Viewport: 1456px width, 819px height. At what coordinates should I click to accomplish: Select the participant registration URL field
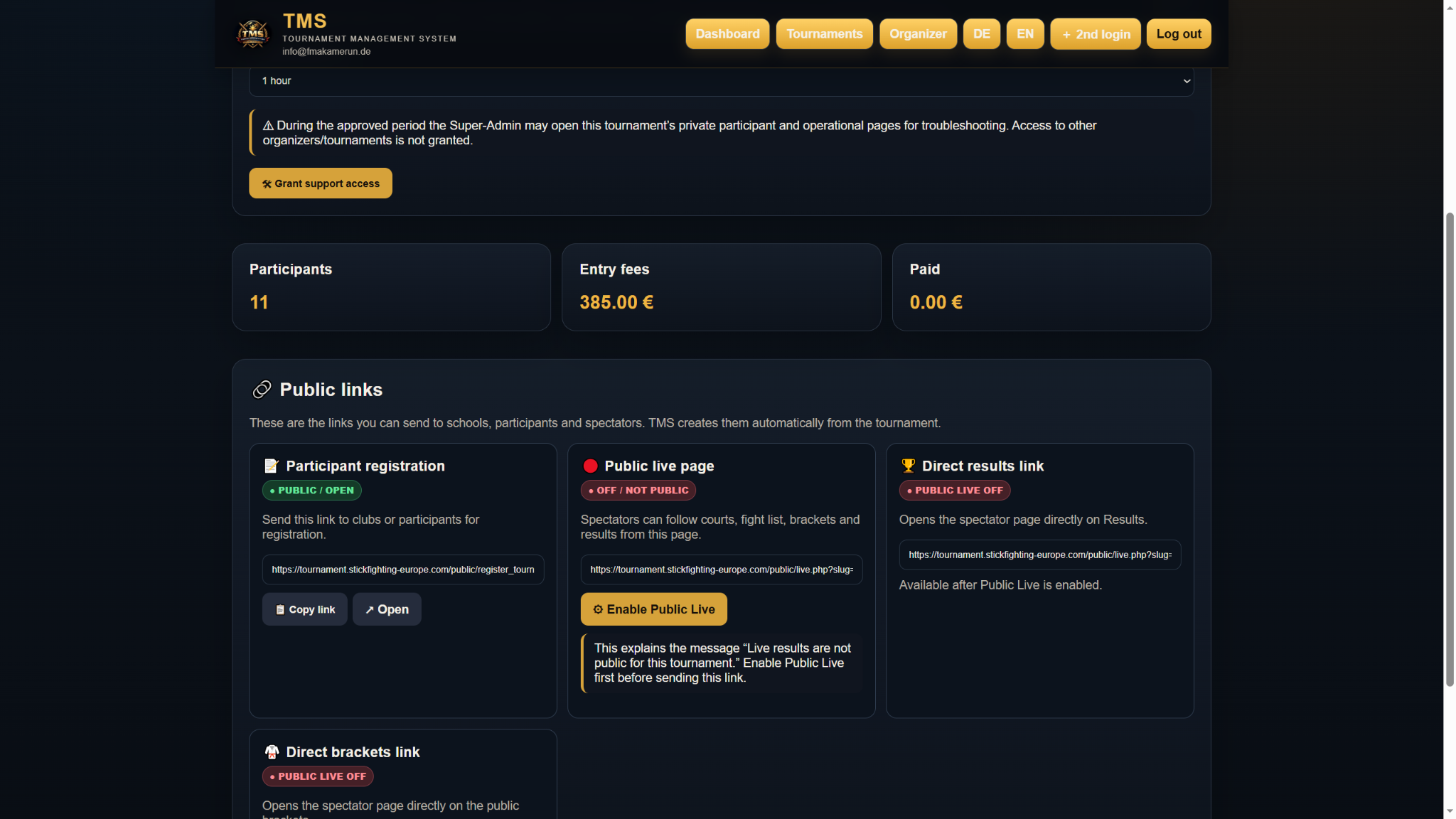[403, 569]
